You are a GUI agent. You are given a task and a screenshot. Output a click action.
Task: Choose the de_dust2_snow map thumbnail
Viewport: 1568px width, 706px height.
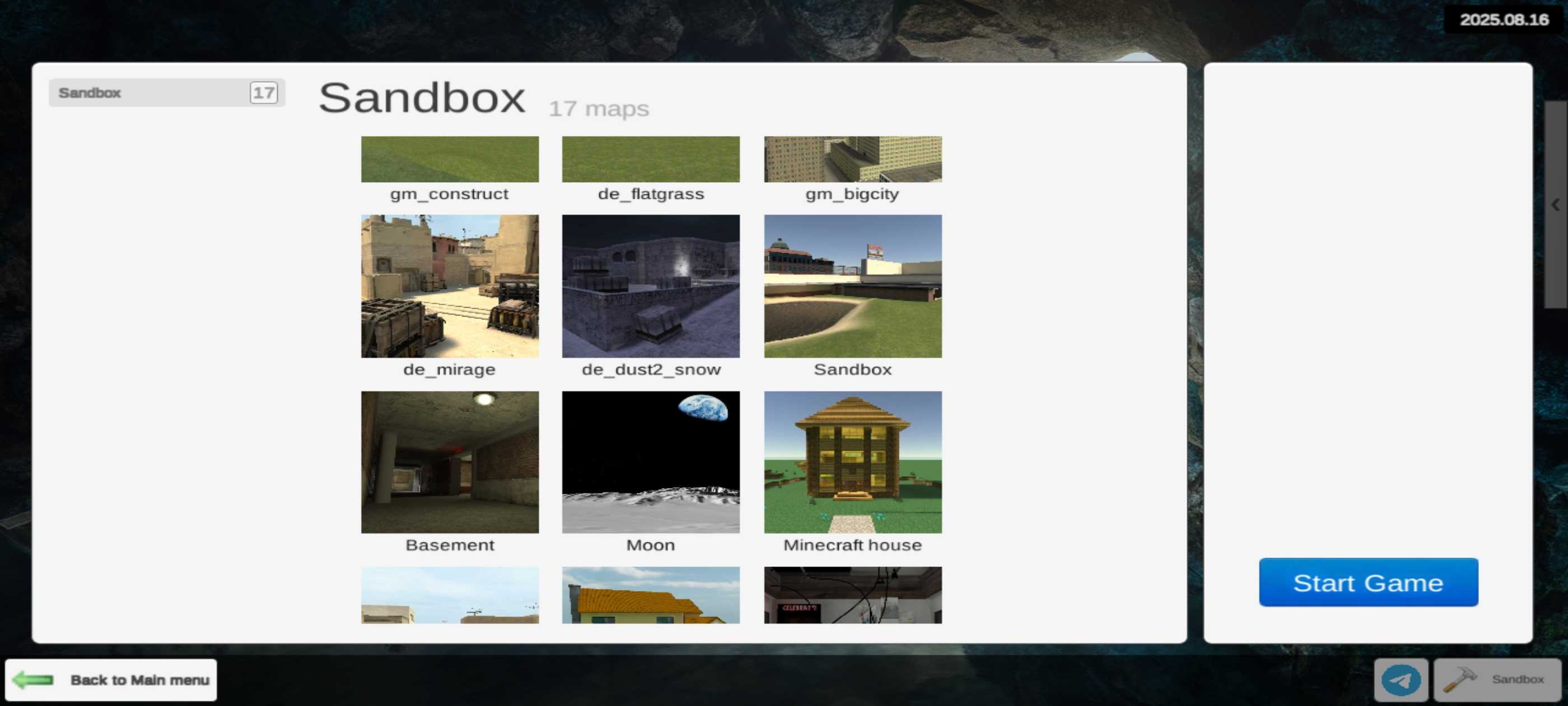tap(650, 286)
